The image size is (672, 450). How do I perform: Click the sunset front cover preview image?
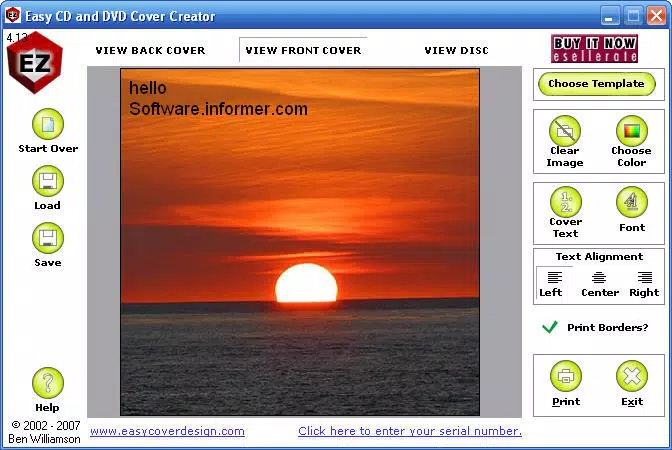tap(300, 242)
